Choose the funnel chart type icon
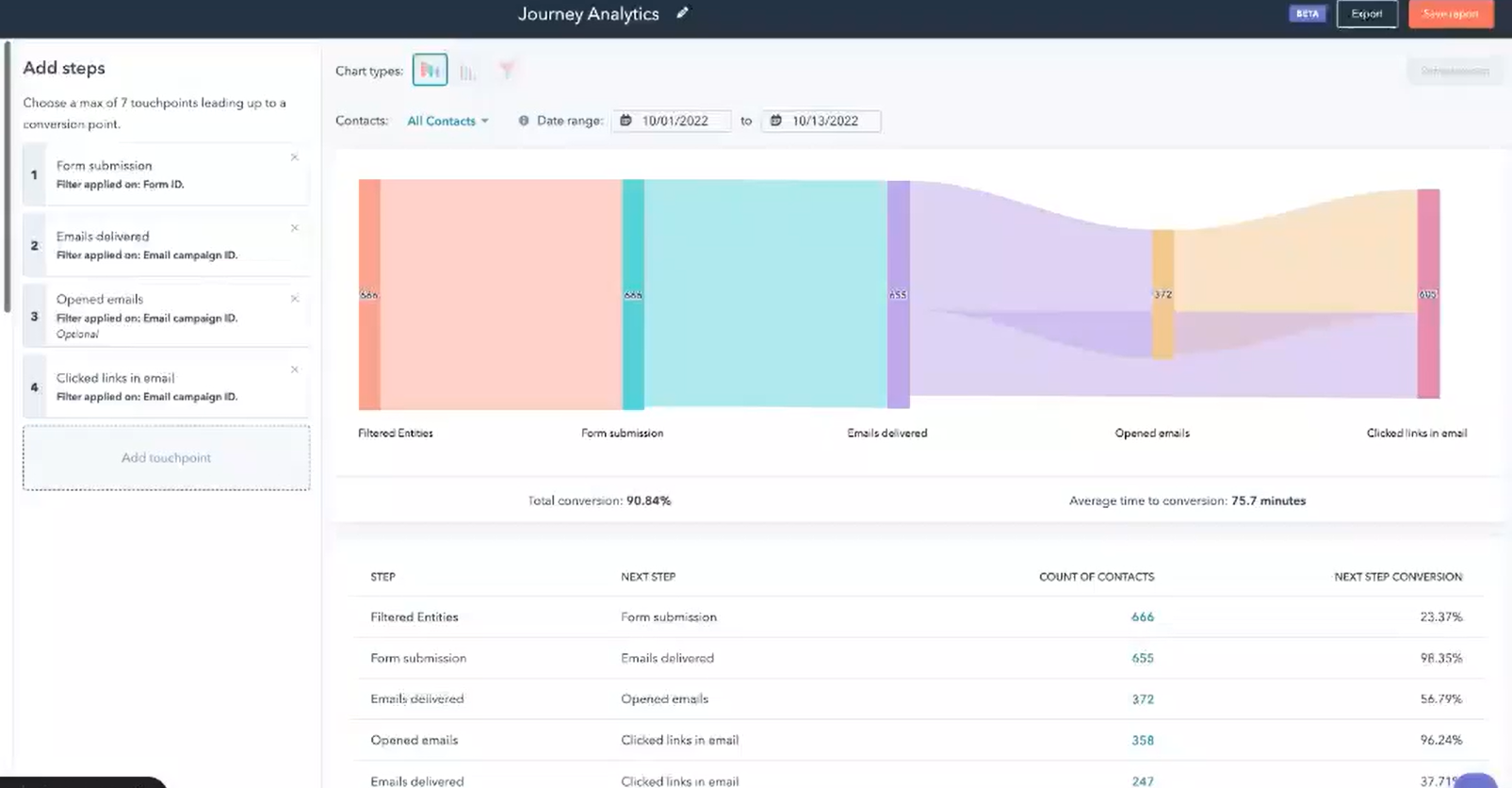The image size is (1512, 788). point(507,71)
